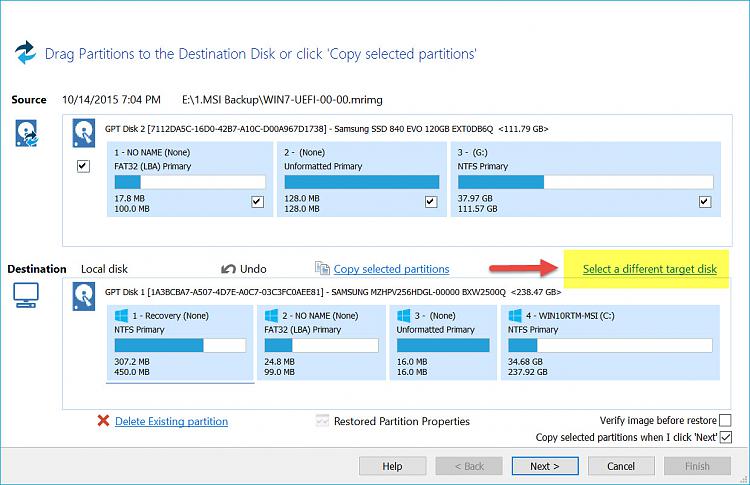Click the Undo arrow icon
This screenshot has height=485, width=750.
228,269
